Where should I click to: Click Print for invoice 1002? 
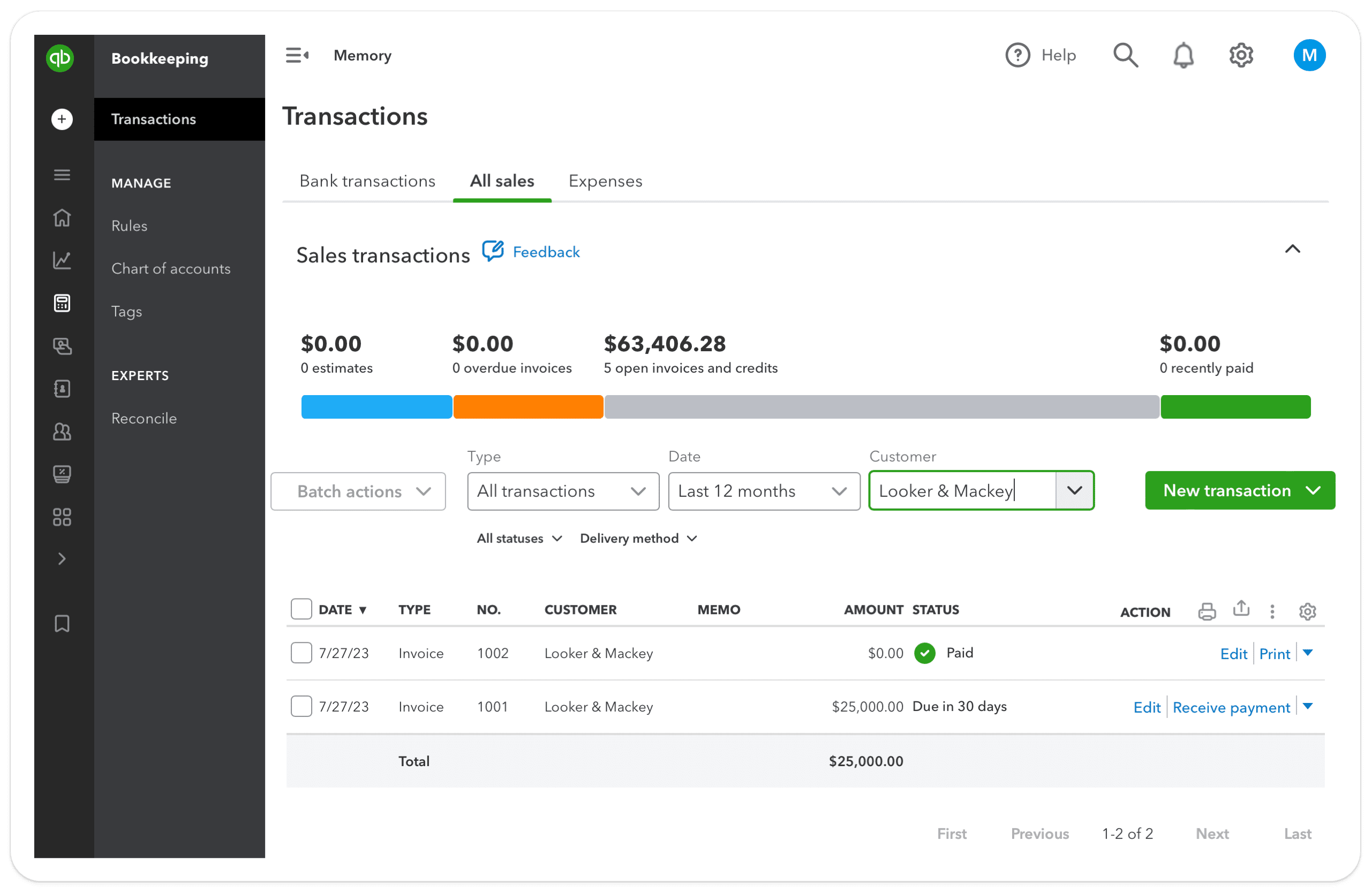1275,654
